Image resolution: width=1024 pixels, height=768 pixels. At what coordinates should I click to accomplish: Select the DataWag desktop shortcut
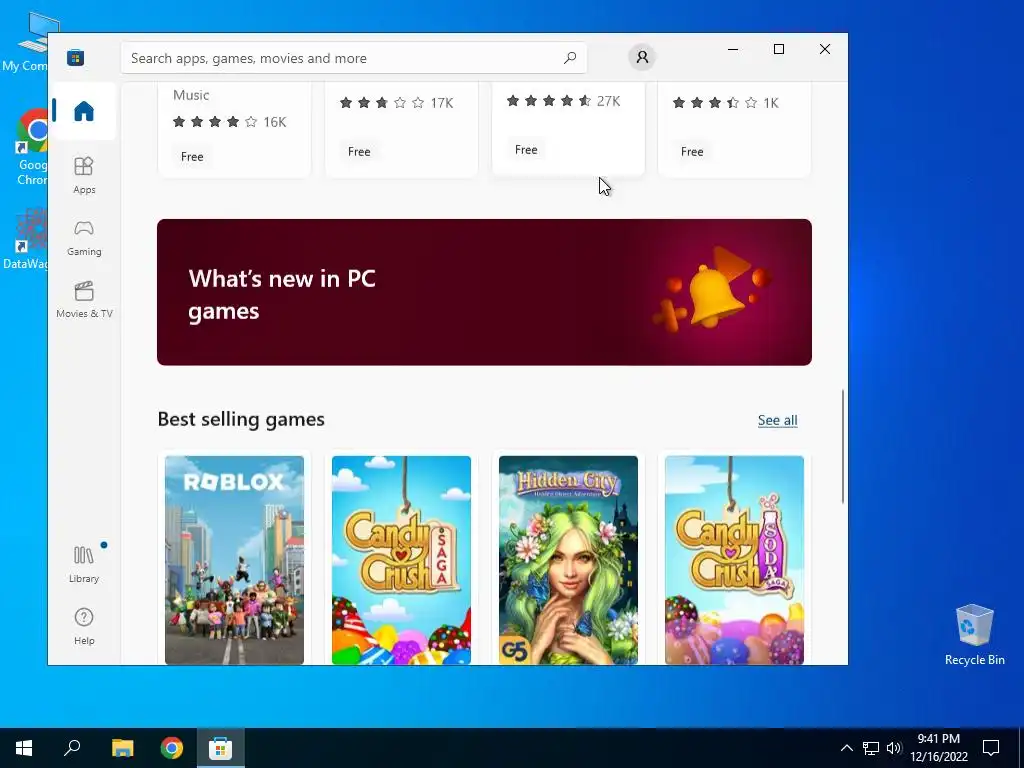click(25, 239)
